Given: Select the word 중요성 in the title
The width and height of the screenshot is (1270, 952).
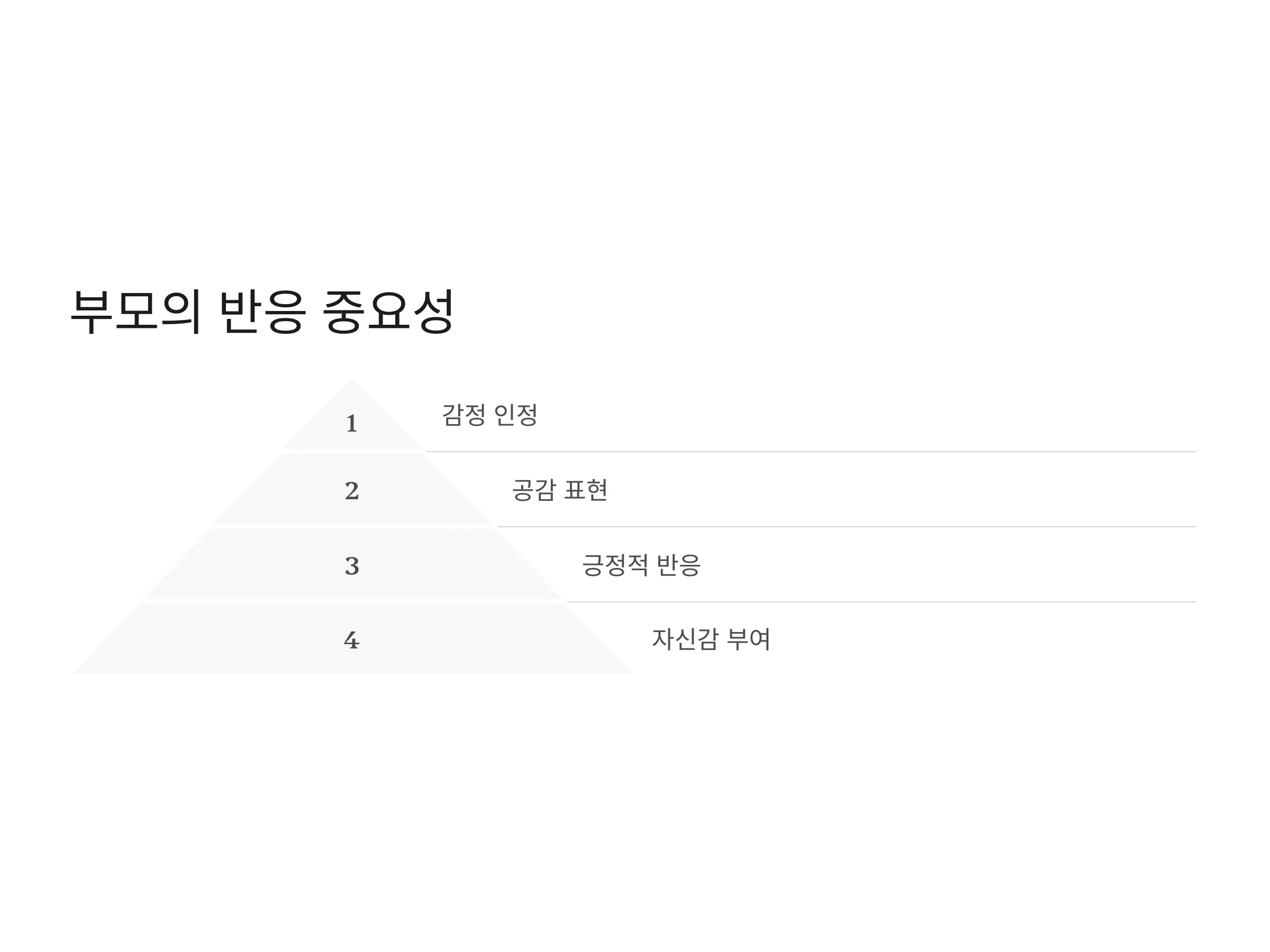Looking at the screenshot, I should (x=389, y=312).
